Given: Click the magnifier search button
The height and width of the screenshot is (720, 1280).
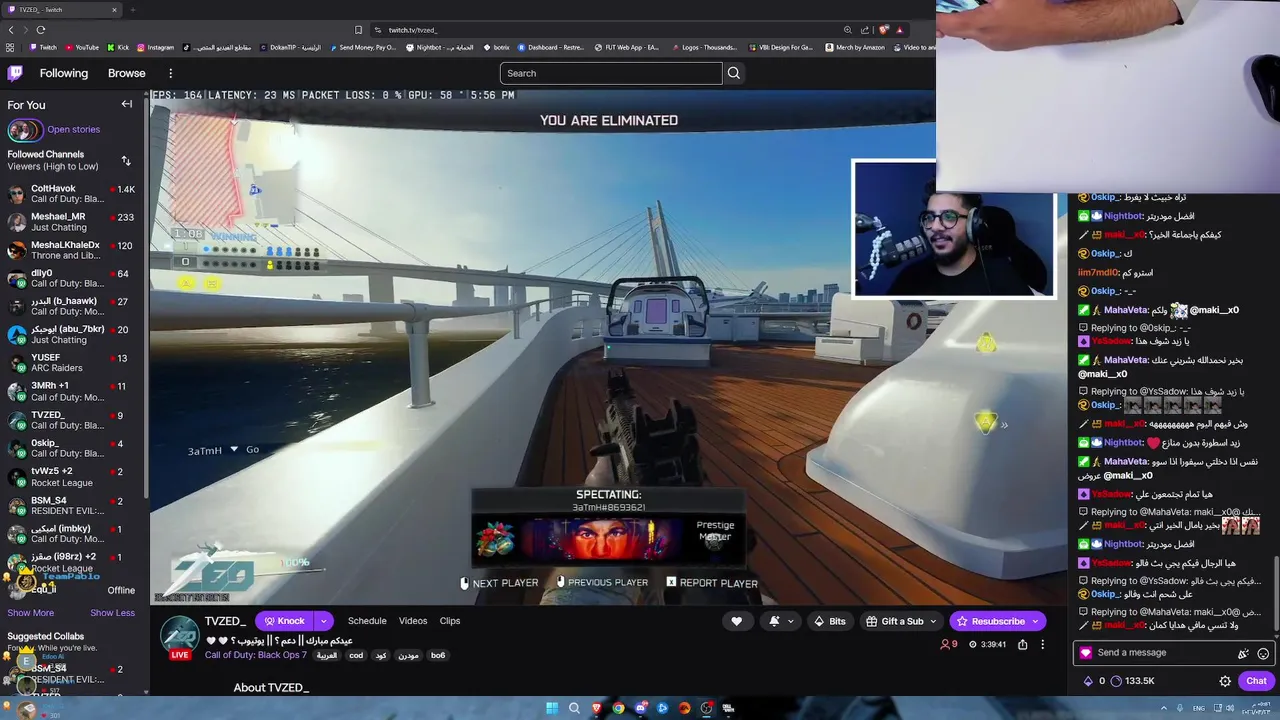Looking at the screenshot, I should [x=734, y=73].
